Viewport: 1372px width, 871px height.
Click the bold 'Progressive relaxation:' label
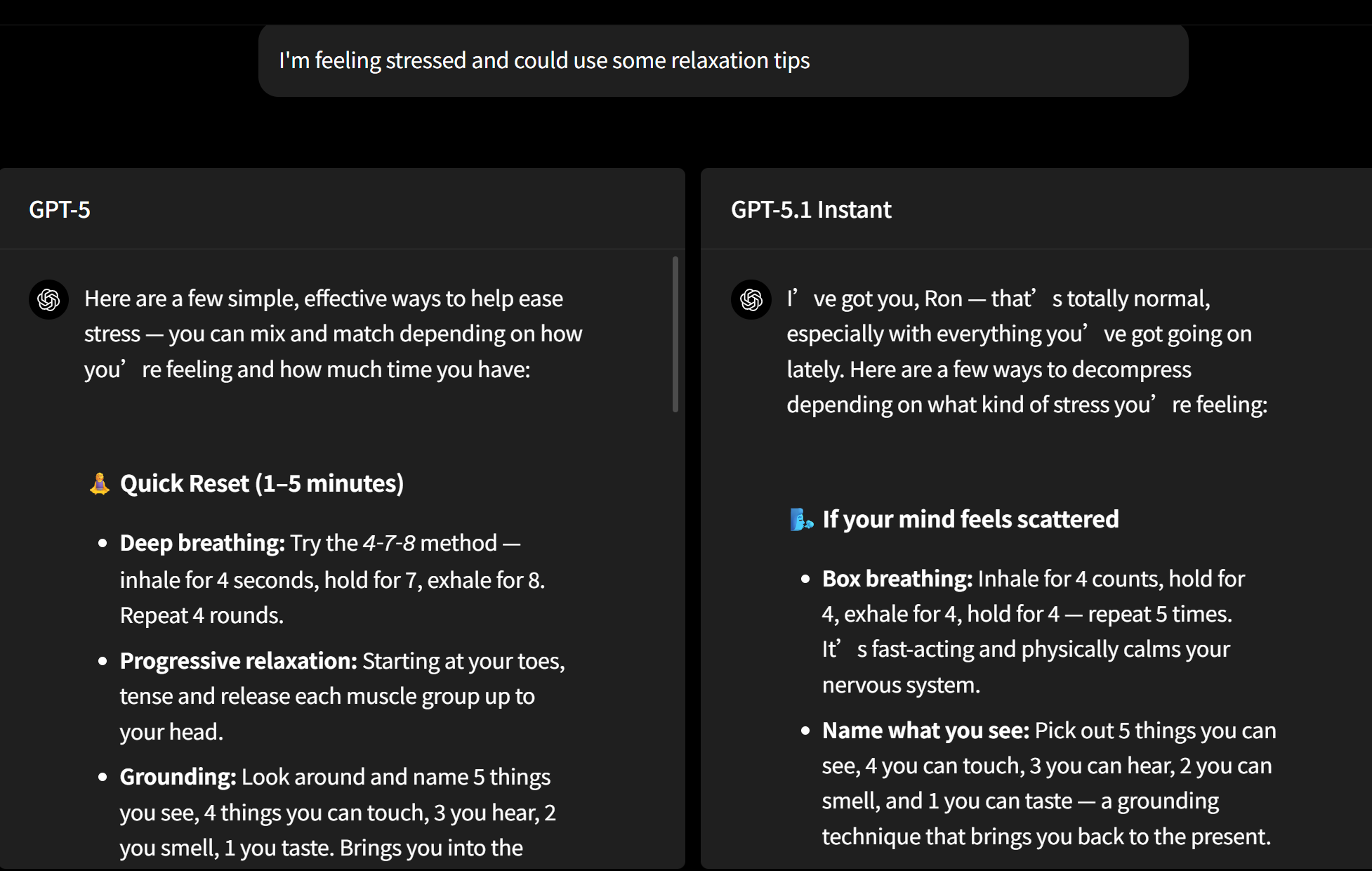pos(239,661)
